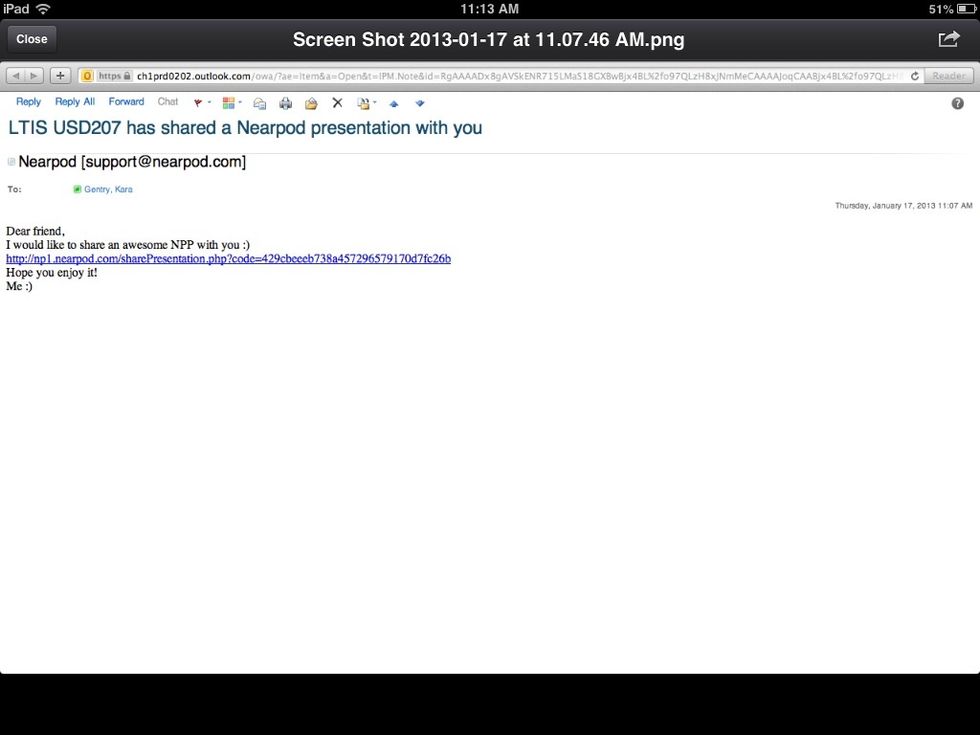The image size is (980, 735).
Task: Move the message to another folder
Action: tap(362, 102)
